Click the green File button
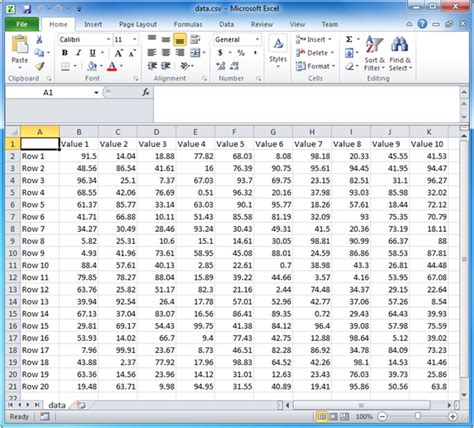474x428 pixels. click(x=22, y=24)
